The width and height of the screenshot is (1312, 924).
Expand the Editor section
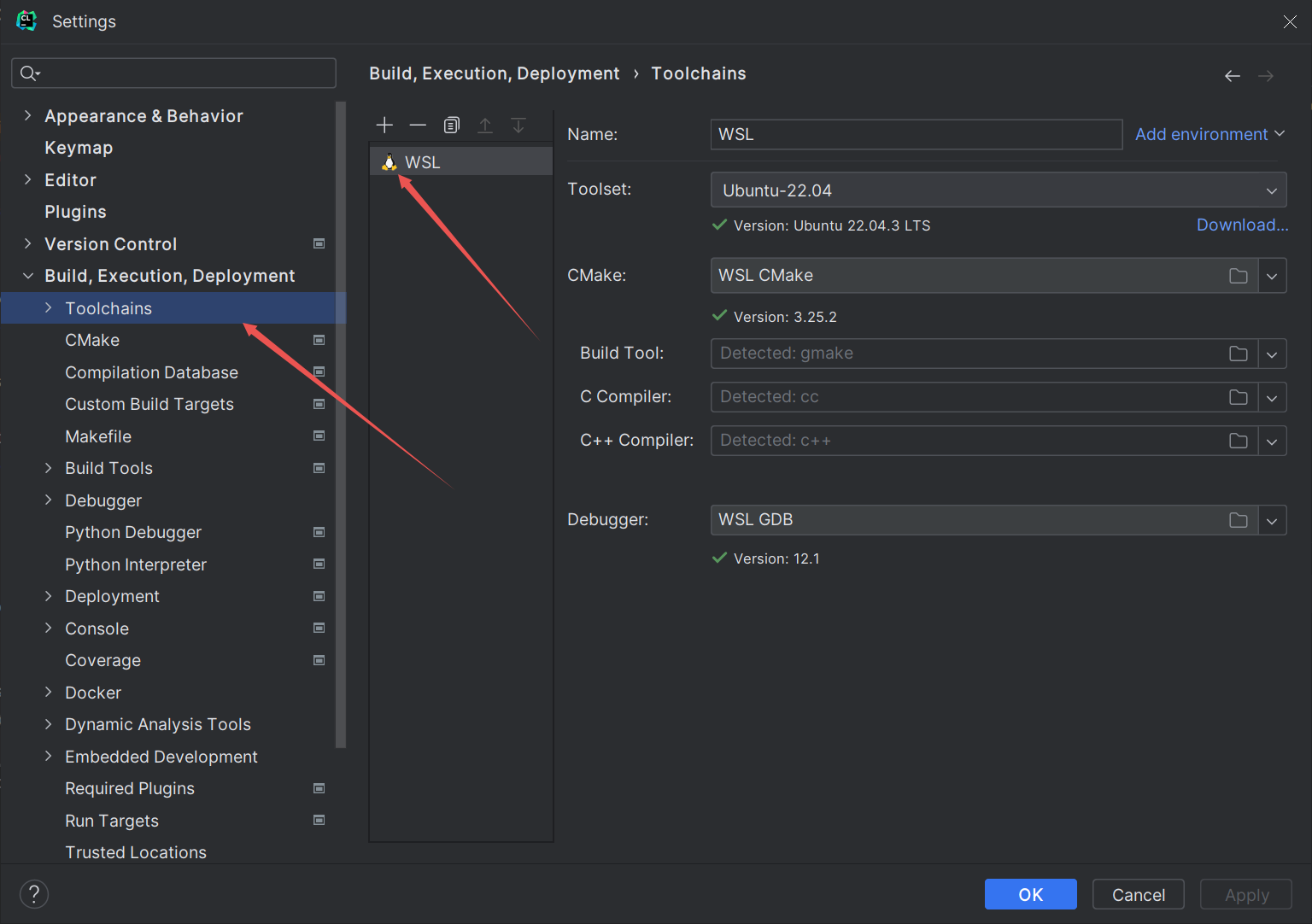point(27,179)
